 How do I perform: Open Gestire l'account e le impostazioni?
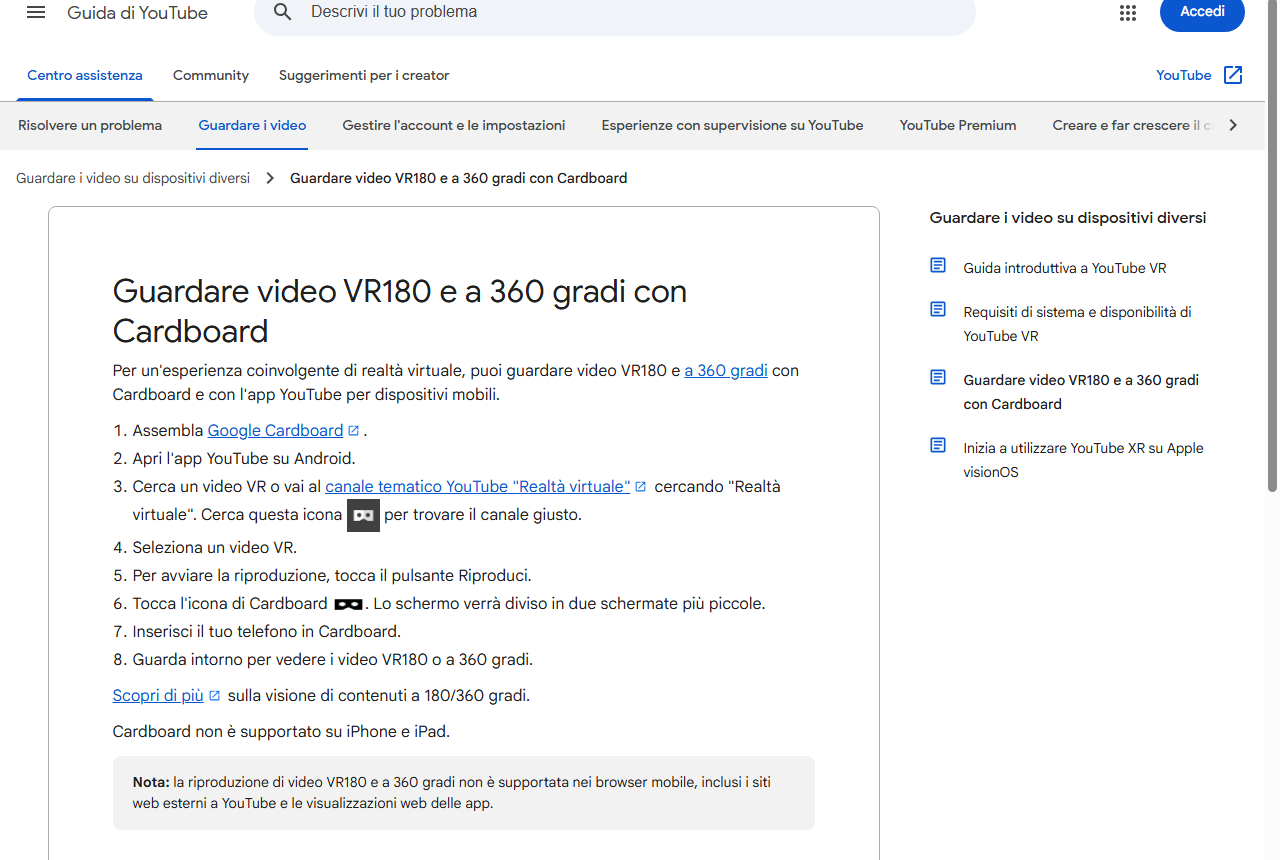(x=454, y=125)
